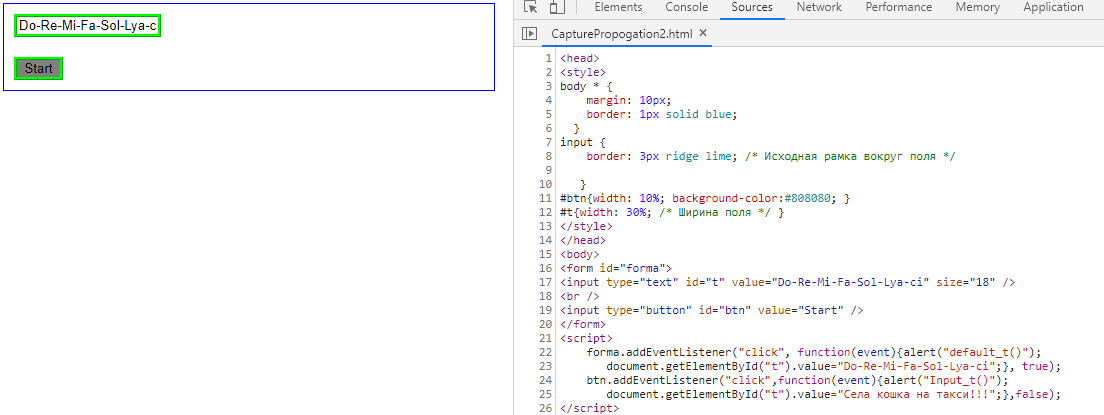This screenshot has width=1104, height=415.
Task: Click line number 17 in the gutter
Action: pos(545,282)
